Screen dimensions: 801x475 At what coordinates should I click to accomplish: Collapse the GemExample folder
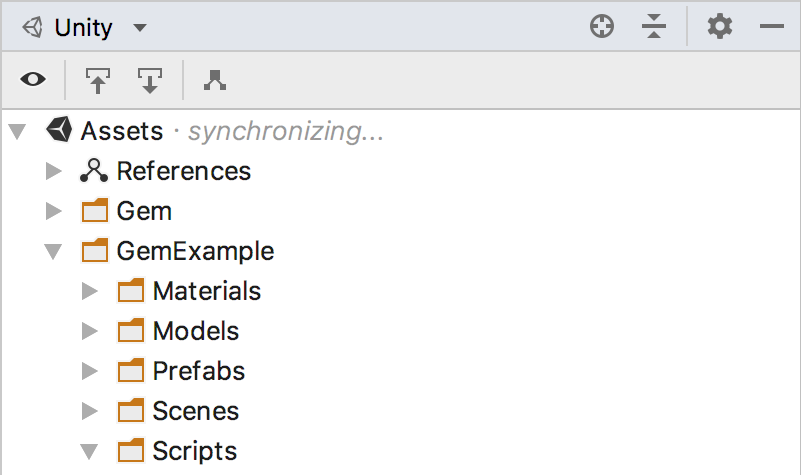[53, 251]
